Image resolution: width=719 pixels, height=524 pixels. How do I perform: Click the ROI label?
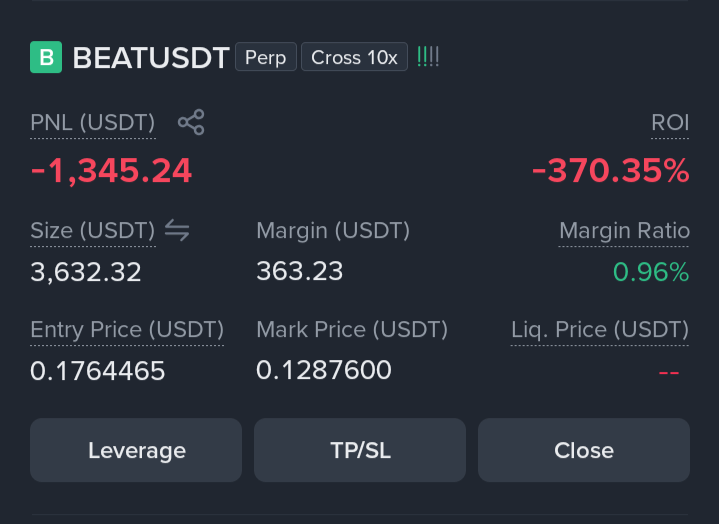point(670,123)
